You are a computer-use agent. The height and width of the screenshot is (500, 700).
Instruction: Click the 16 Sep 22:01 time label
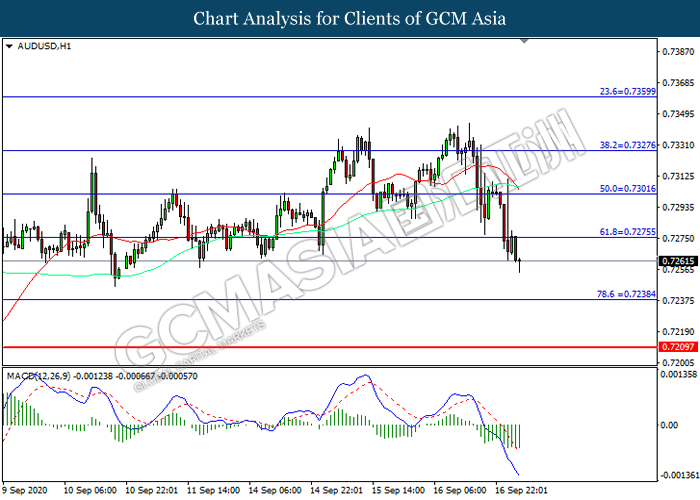[521, 490]
